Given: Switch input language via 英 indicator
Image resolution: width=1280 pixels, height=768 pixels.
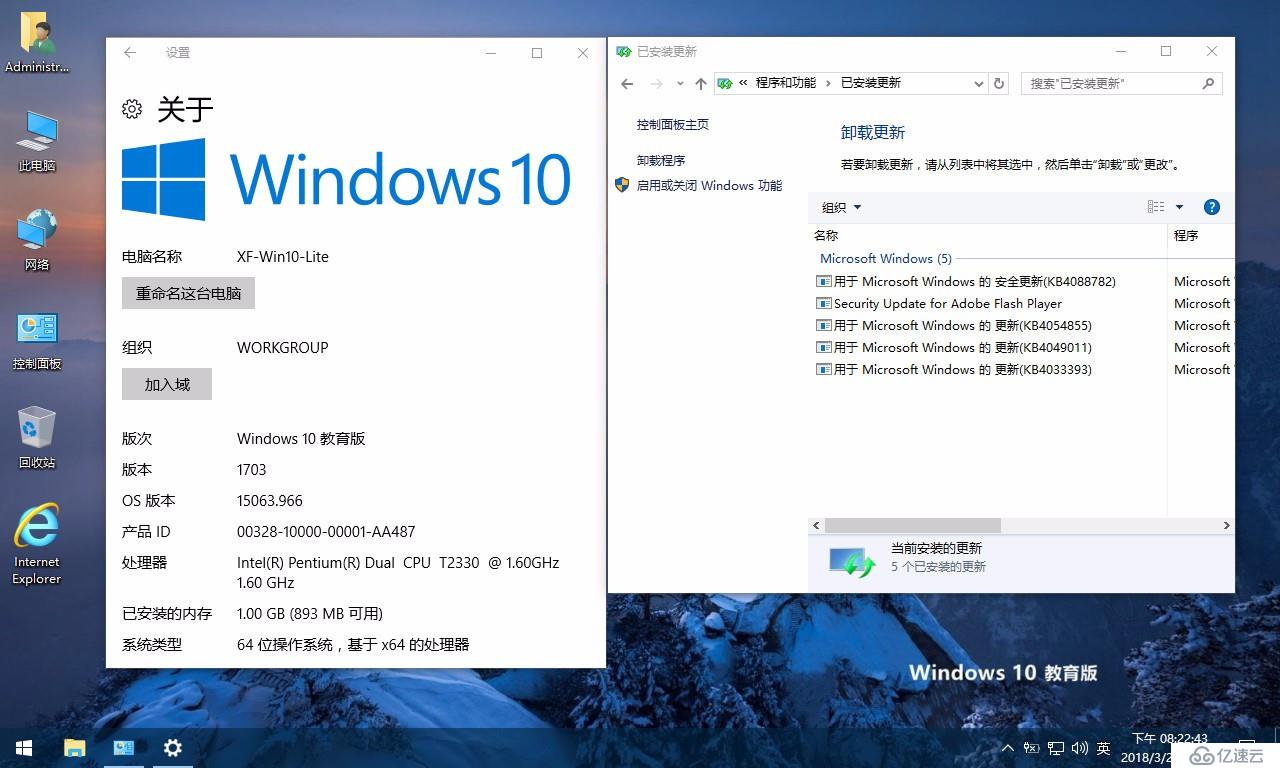Looking at the screenshot, I should click(1104, 747).
